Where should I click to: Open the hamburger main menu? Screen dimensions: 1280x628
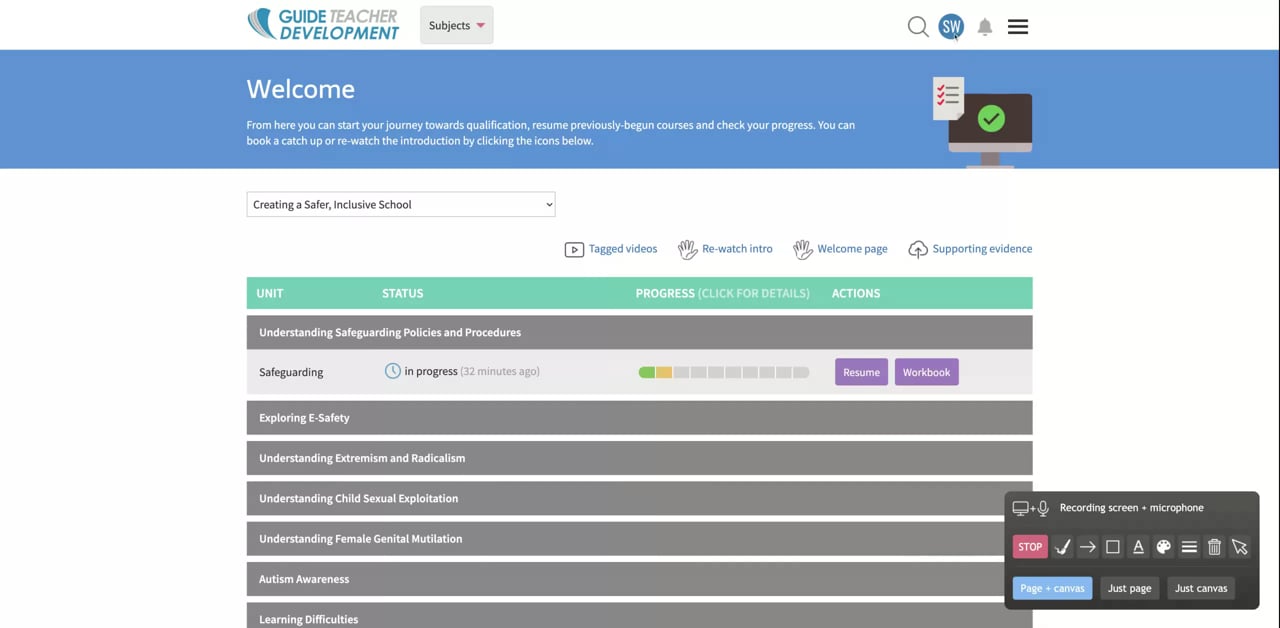(x=1018, y=27)
